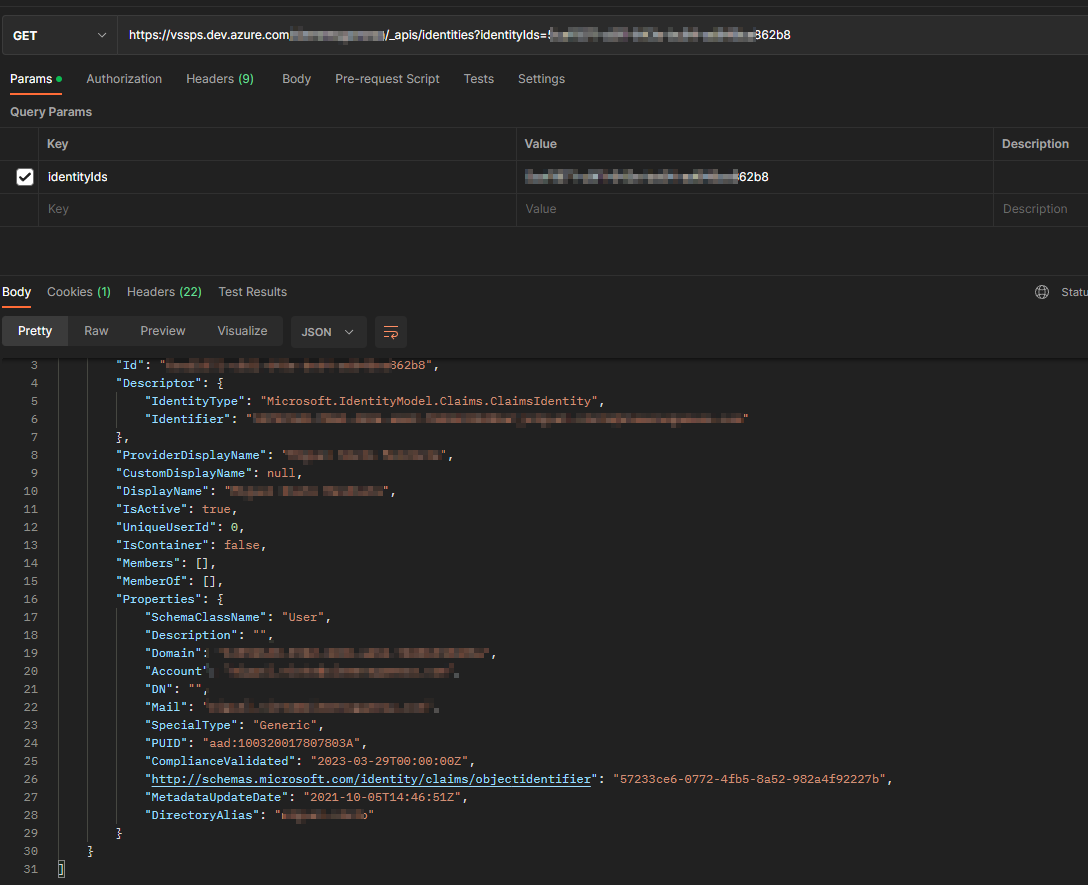The width and height of the screenshot is (1088, 885).
Task: Open the Headers (9) request tab
Action: point(219,78)
